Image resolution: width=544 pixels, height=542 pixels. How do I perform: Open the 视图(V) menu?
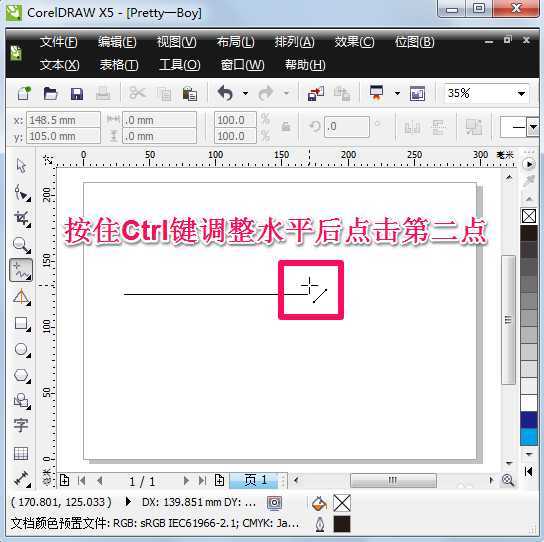coord(177,42)
